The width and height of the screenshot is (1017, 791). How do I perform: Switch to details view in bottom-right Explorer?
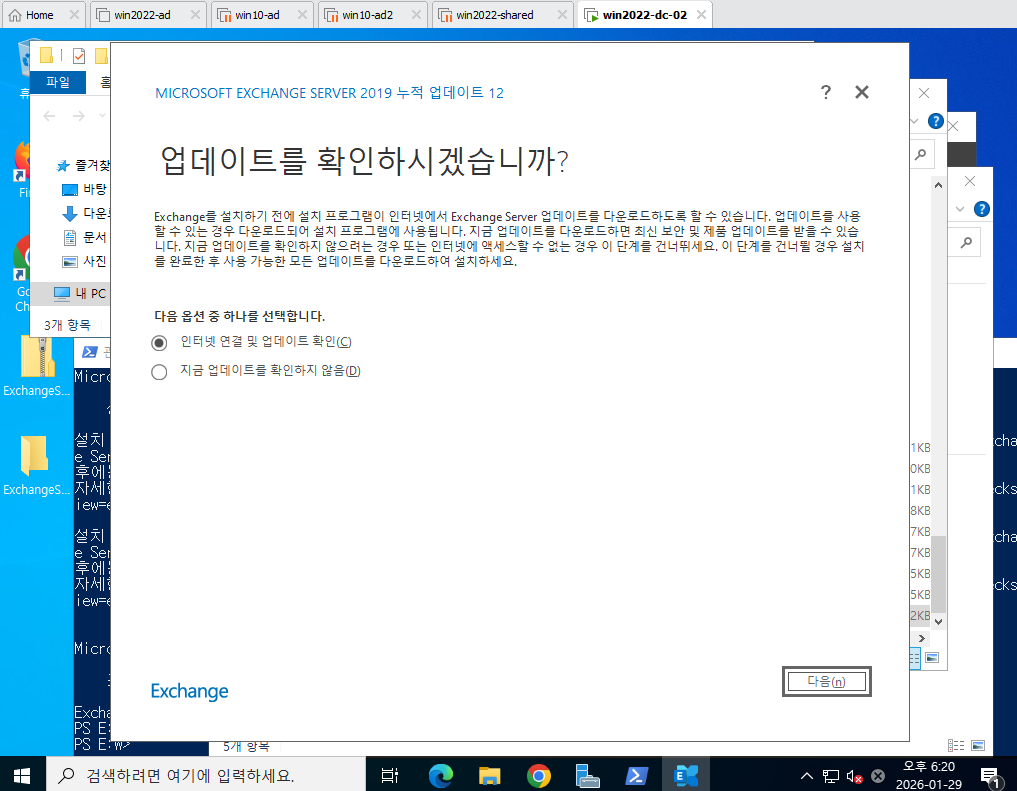(x=955, y=746)
